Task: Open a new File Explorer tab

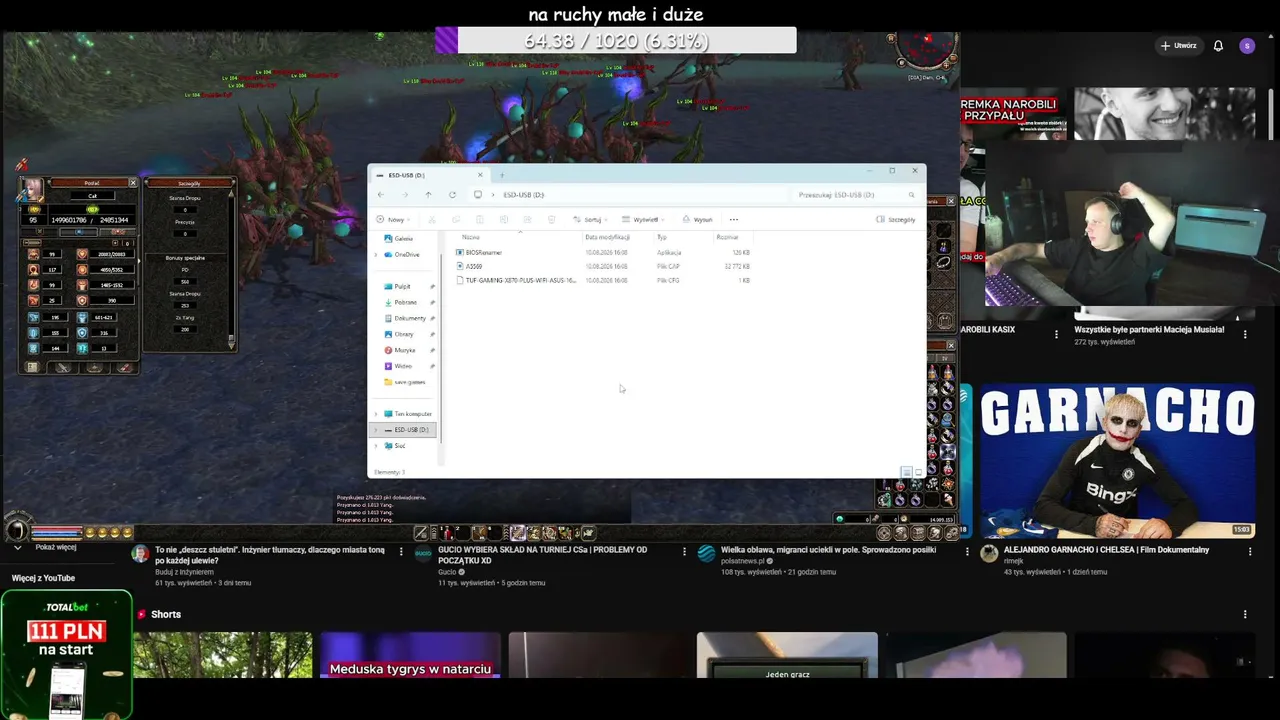Action: 501,175
